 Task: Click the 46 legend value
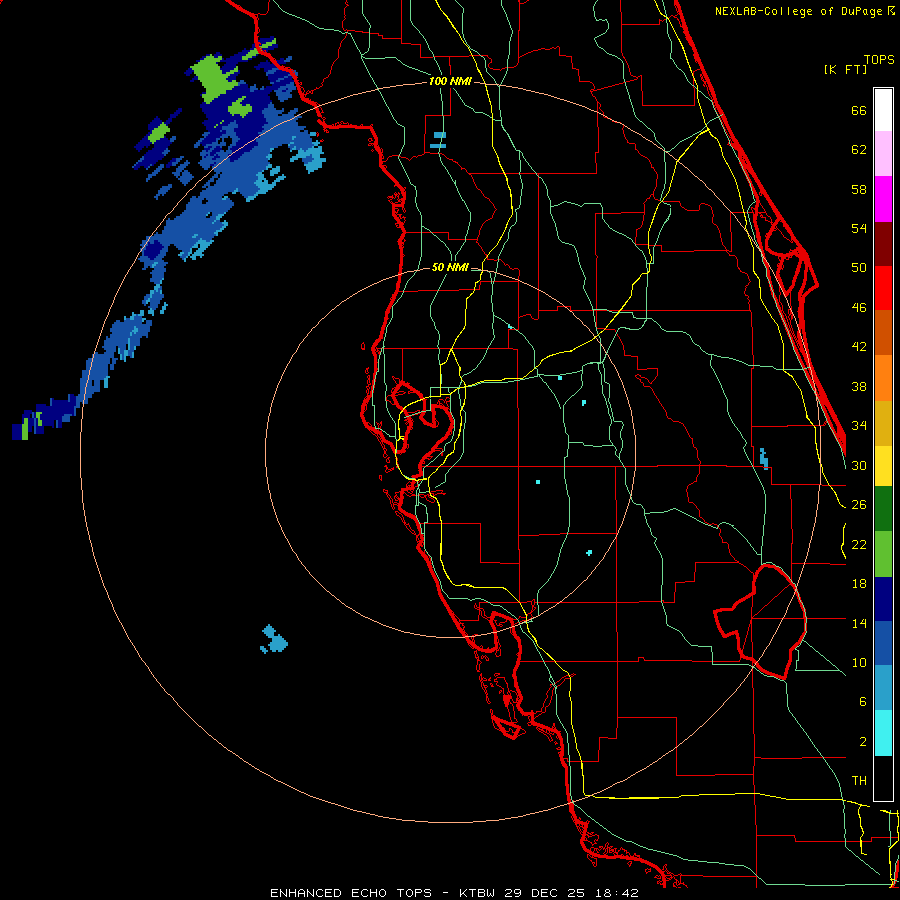[859, 308]
